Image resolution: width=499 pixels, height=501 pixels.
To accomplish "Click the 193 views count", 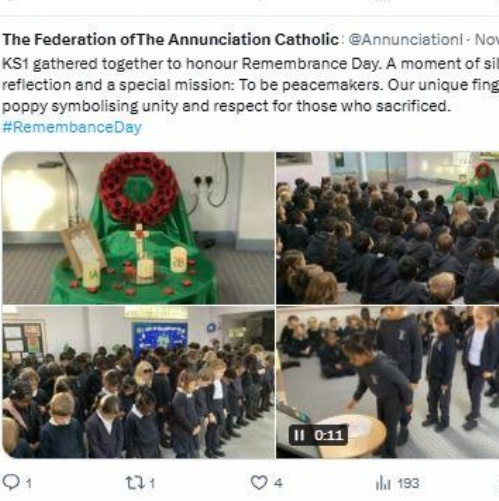I will point(408,483).
